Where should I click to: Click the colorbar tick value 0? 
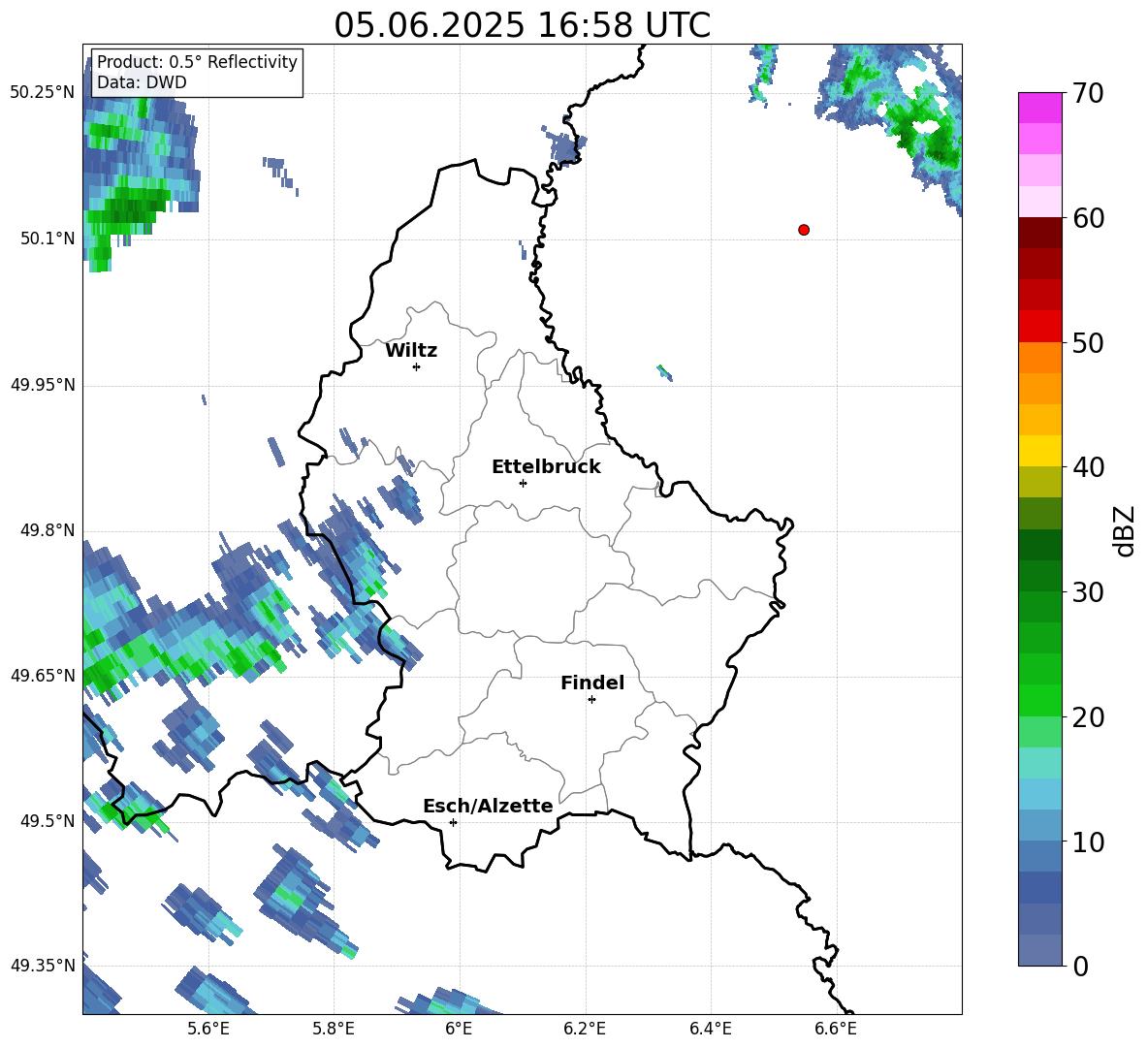[1080, 966]
